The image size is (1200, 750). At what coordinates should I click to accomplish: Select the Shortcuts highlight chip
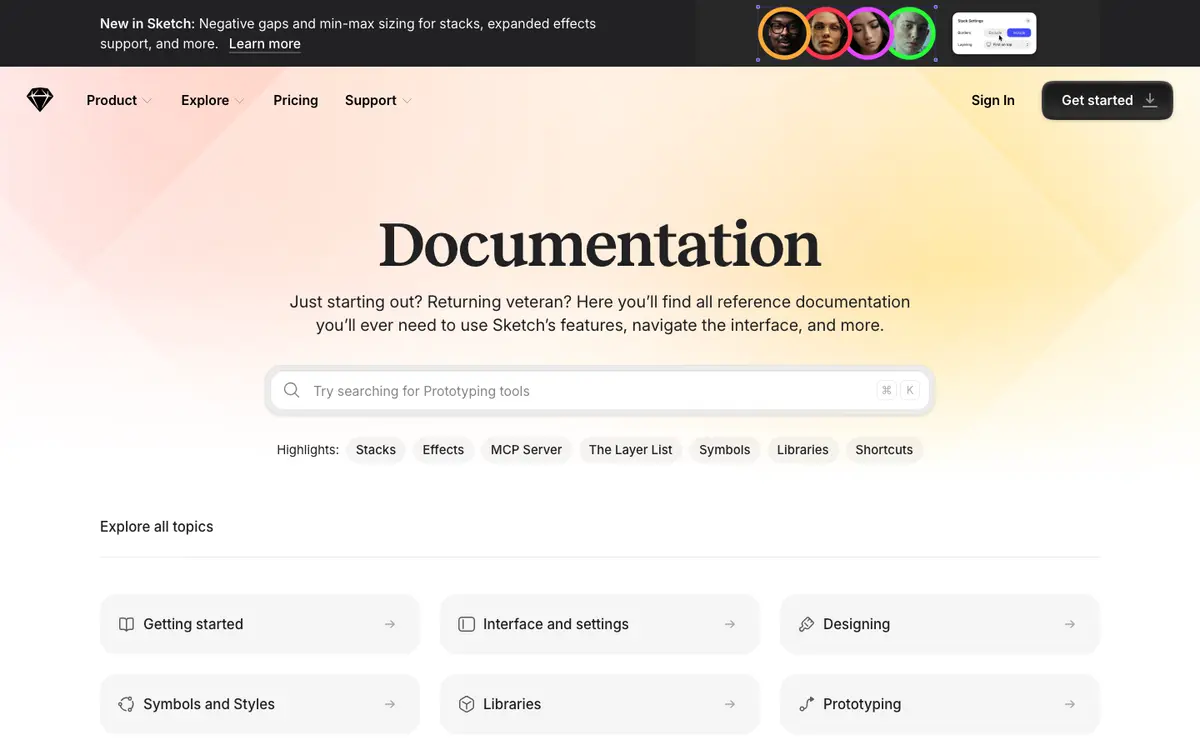(884, 450)
